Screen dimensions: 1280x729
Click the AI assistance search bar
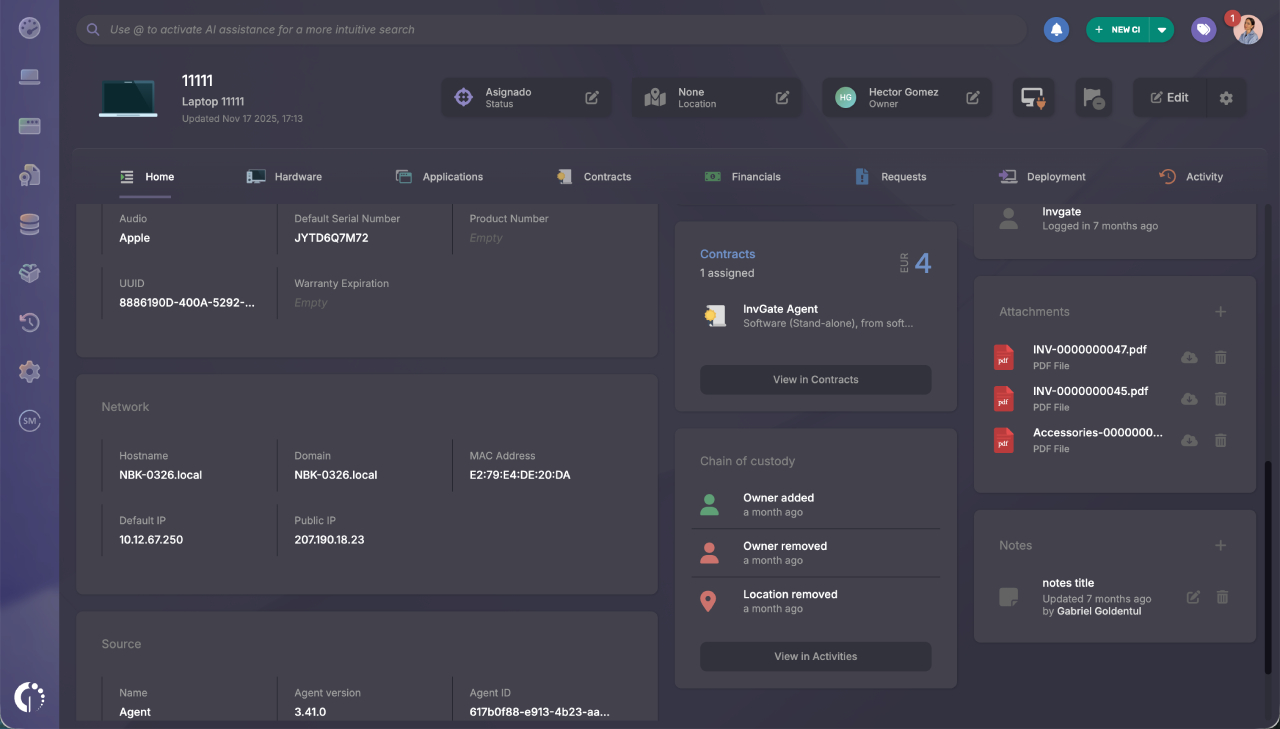[x=550, y=29]
